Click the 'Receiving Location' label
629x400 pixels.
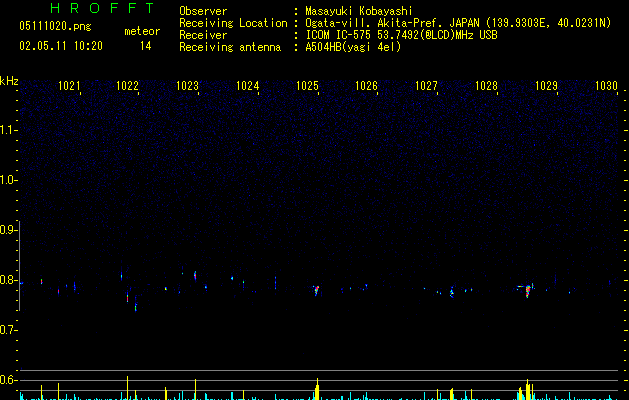pyautogui.click(x=233, y=23)
